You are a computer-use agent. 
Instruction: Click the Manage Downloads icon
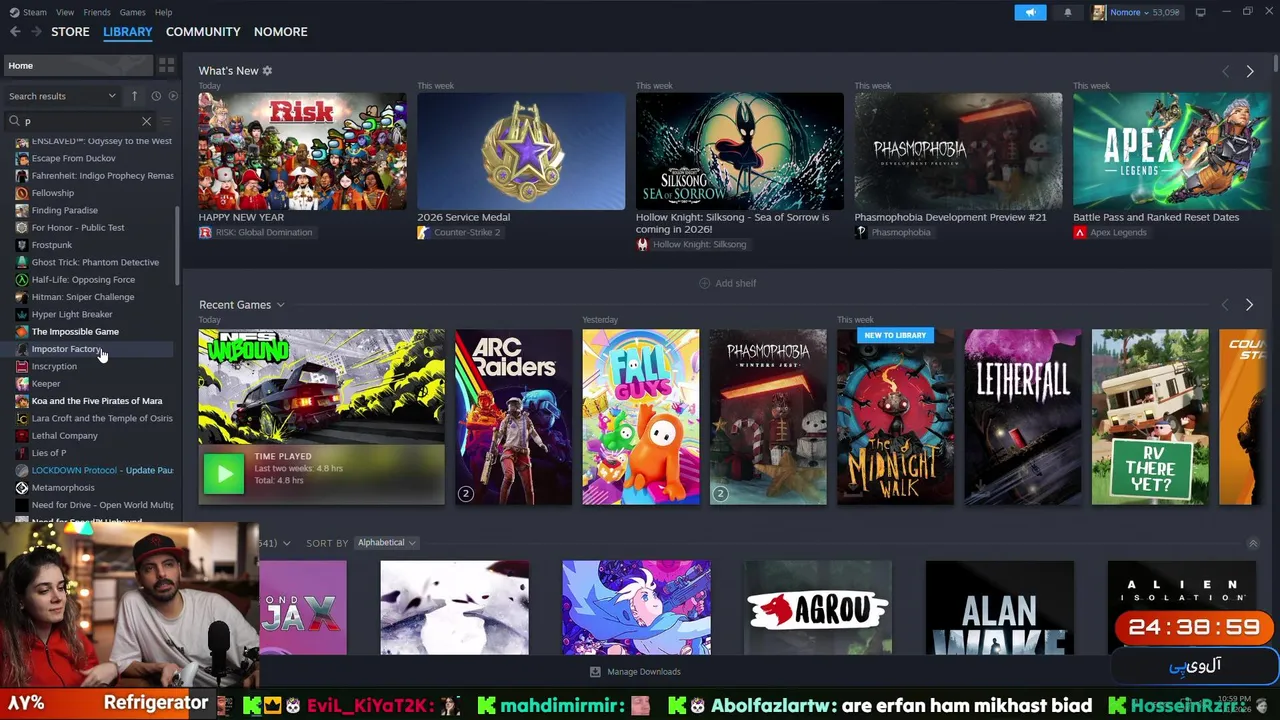[x=595, y=672]
